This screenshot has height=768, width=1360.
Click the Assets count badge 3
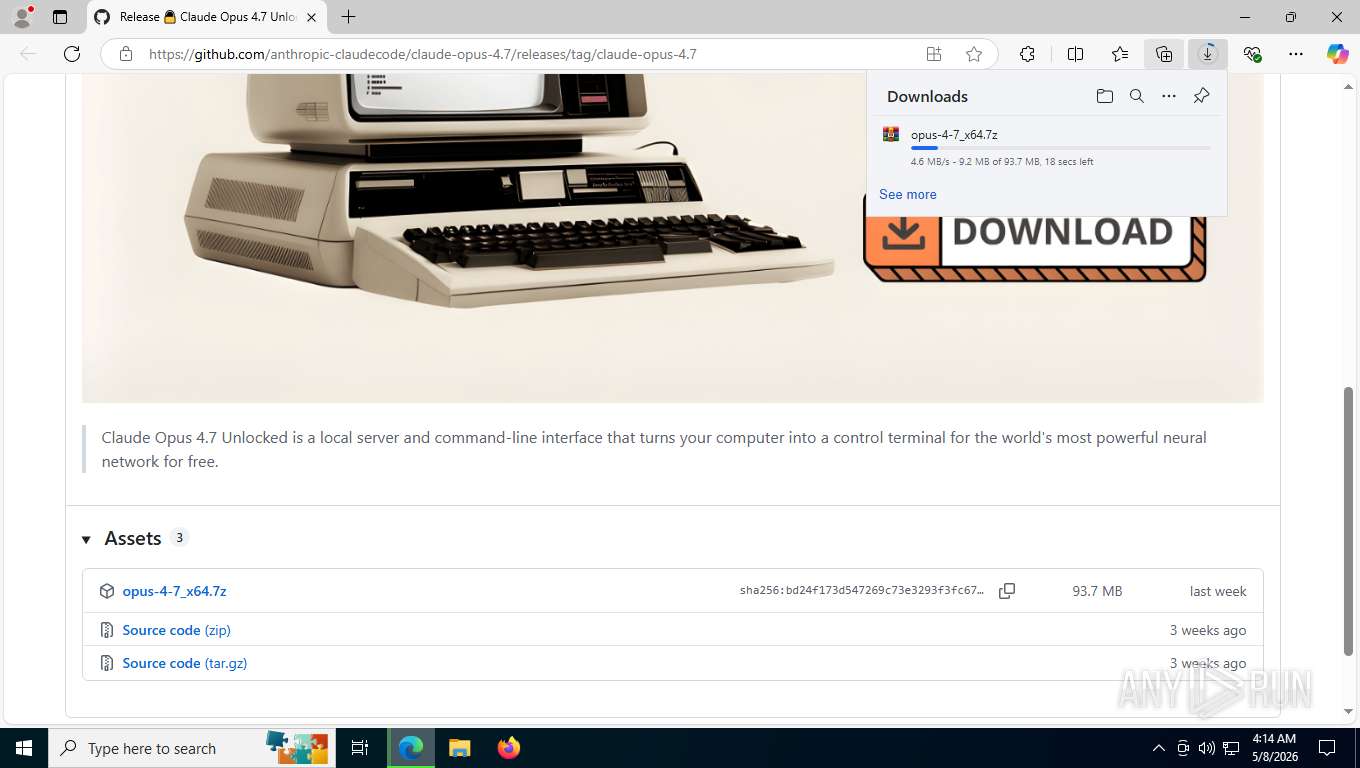[x=179, y=538]
